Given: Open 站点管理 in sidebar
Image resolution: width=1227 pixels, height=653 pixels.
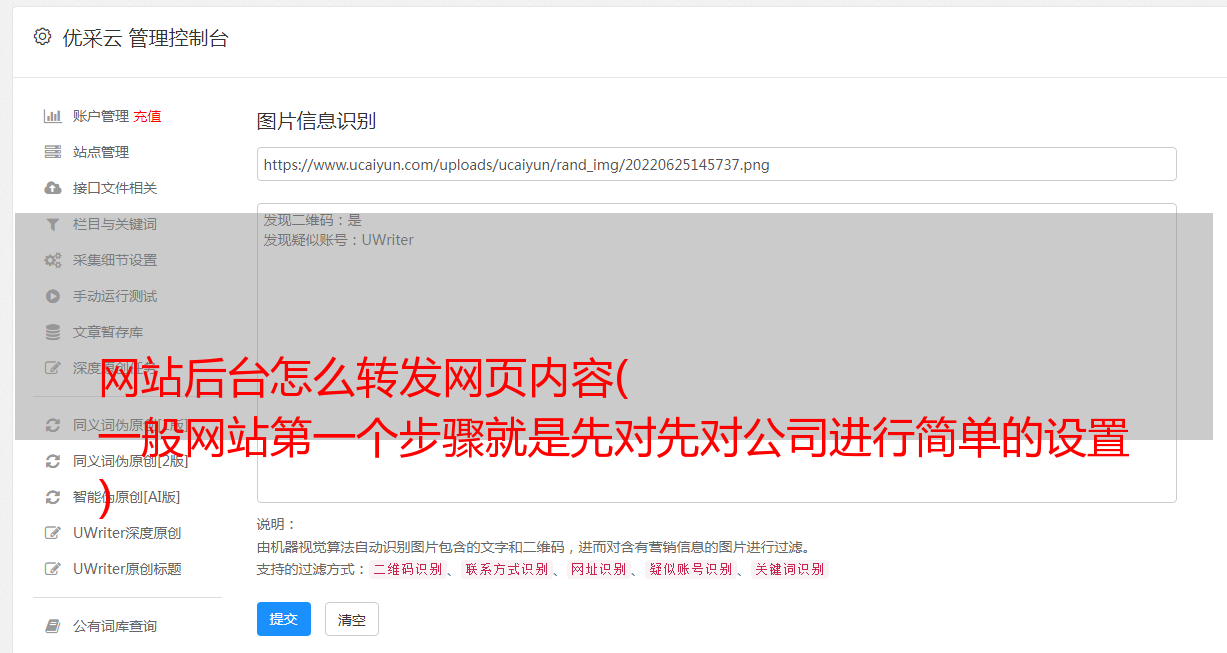Looking at the screenshot, I should pos(101,152).
